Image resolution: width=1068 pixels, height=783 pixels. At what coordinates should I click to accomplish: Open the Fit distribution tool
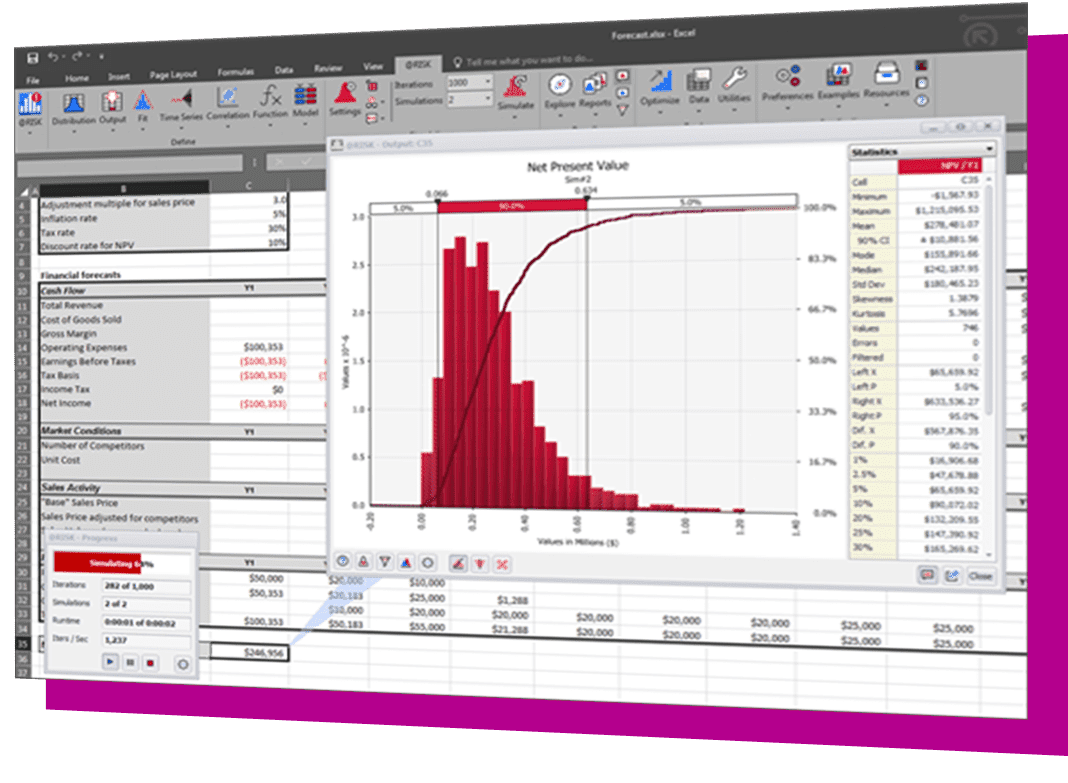(x=142, y=107)
